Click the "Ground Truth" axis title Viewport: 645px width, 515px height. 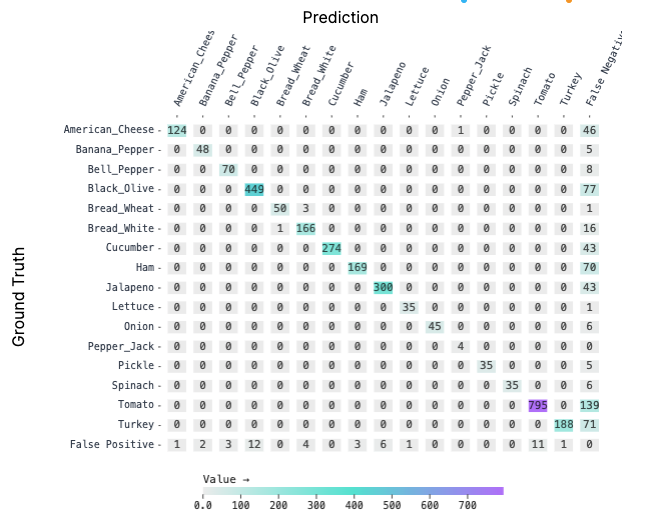point(19,297)
